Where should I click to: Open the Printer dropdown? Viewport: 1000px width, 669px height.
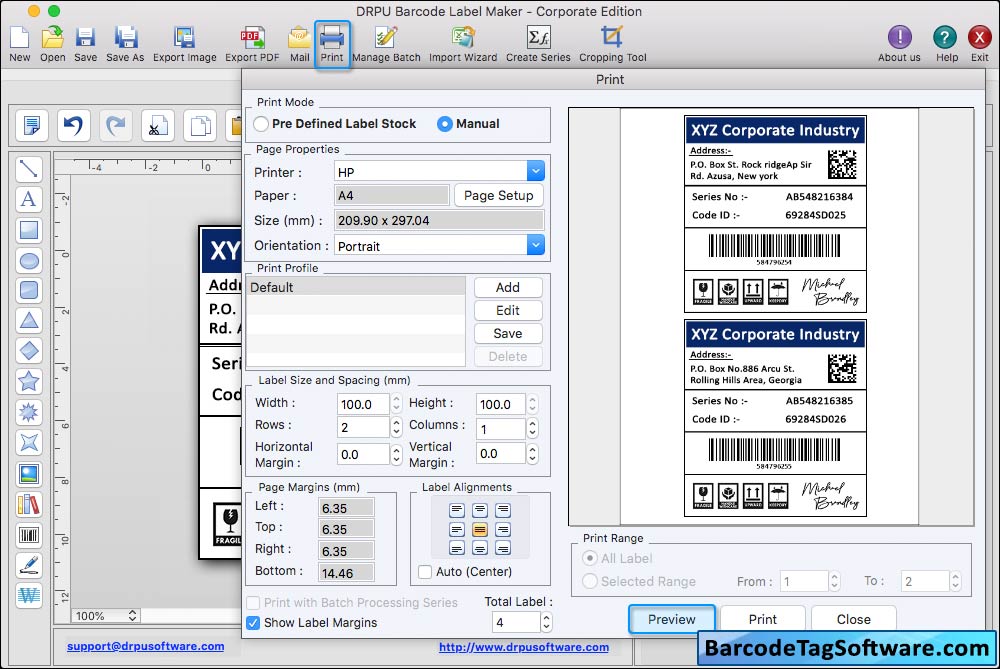pyautogui.click(x=536, y=171)
